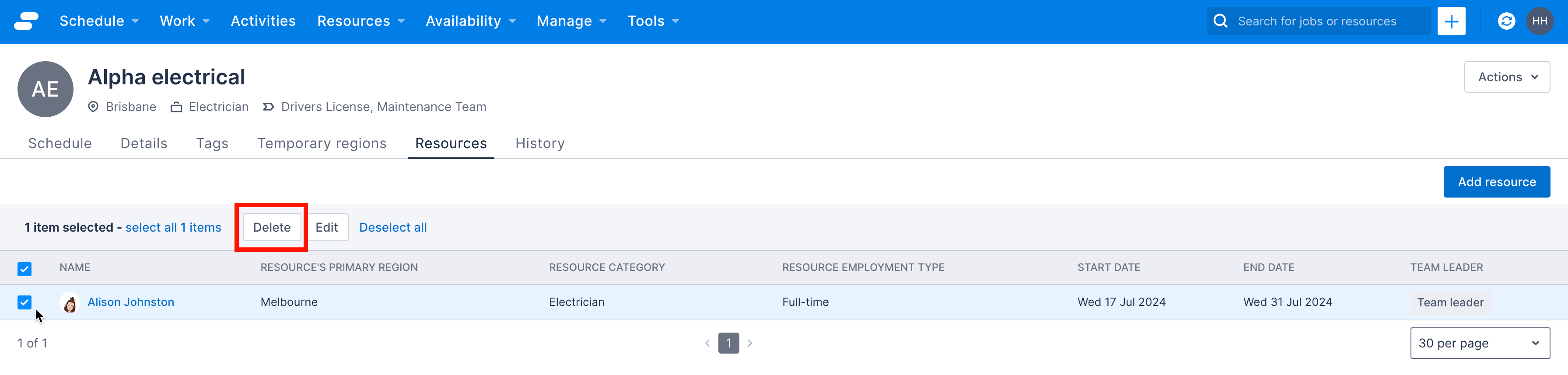Image resolution: width=1568 pixels, height=375 pixels.
Task: Open the Work dropdown menu
Action: (185, 21)
